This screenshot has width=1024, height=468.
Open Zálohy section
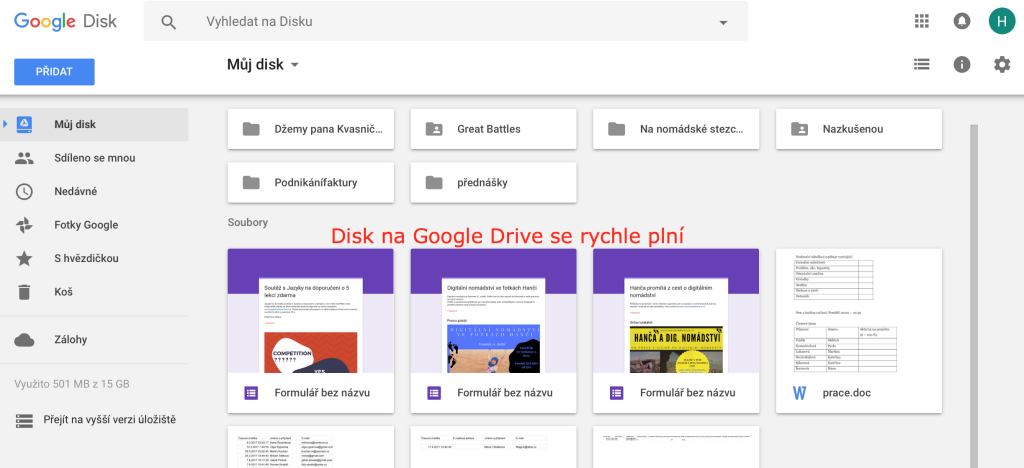[x=94, y=339]
